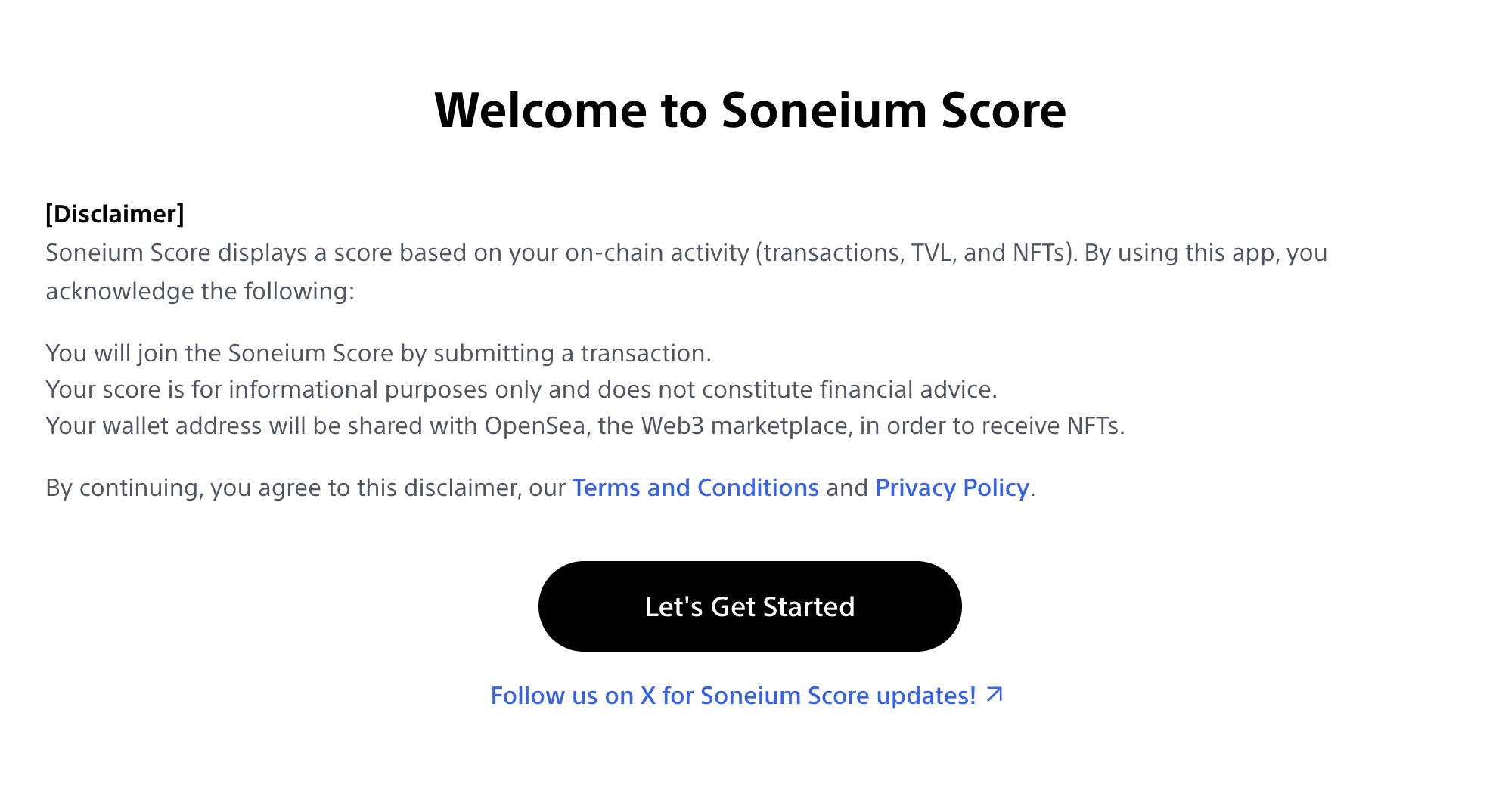Click the TVL text in the disclaimer
The width and height of the screenshot is (1502, 812).
pyautogui.click(x=933, y=253)
